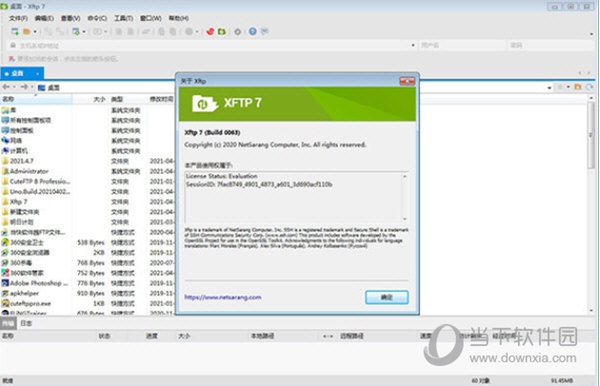This screenshot has height=386, width=600.
Task: Sort files by the 类型 column header
Action: (x=128, y=99)
